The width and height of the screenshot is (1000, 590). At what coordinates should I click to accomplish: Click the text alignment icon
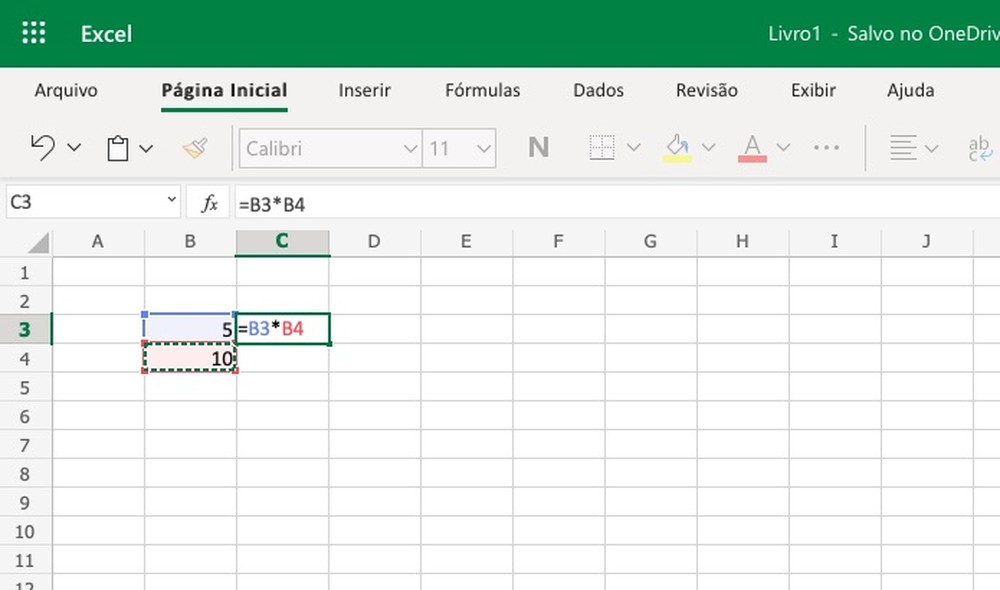(x=905, y=147)
